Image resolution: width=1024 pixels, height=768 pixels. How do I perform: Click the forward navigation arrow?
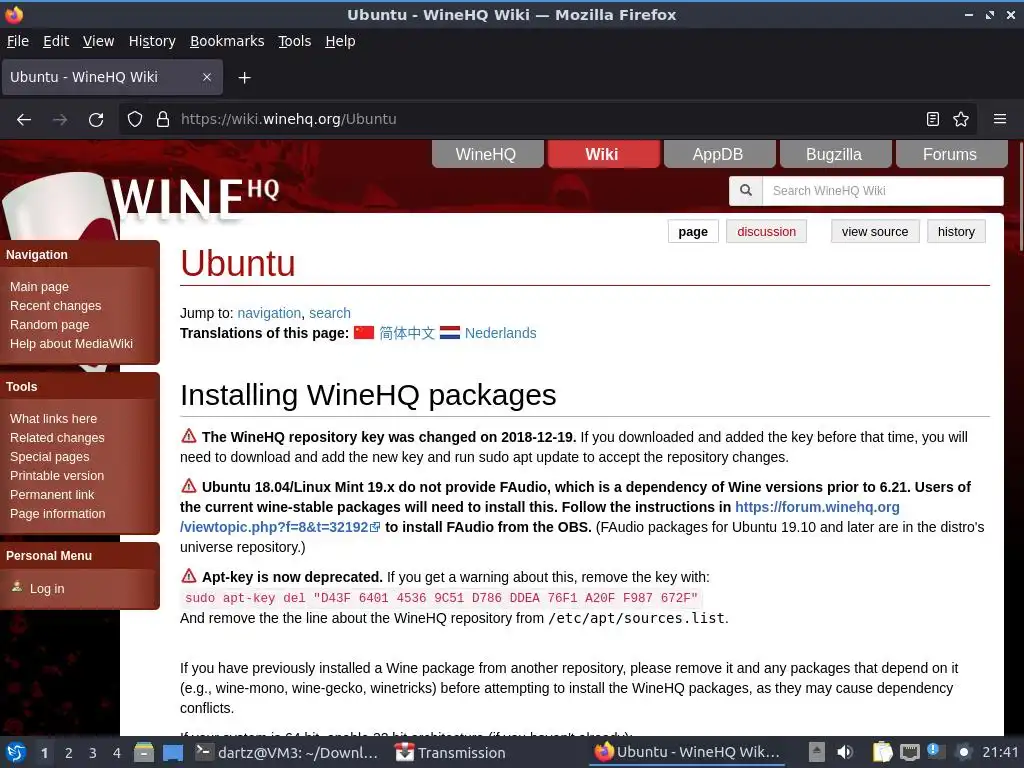[x=60, y=120]
